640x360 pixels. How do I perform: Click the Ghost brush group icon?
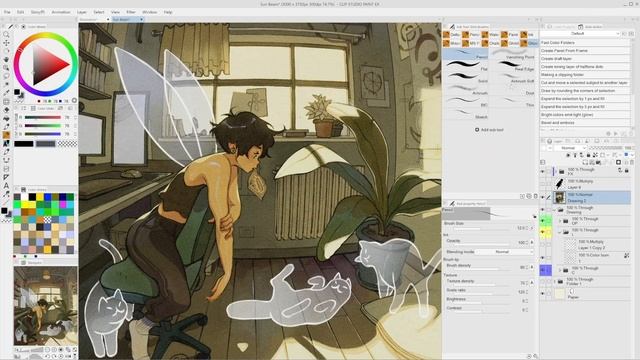[x=504, y=43]
